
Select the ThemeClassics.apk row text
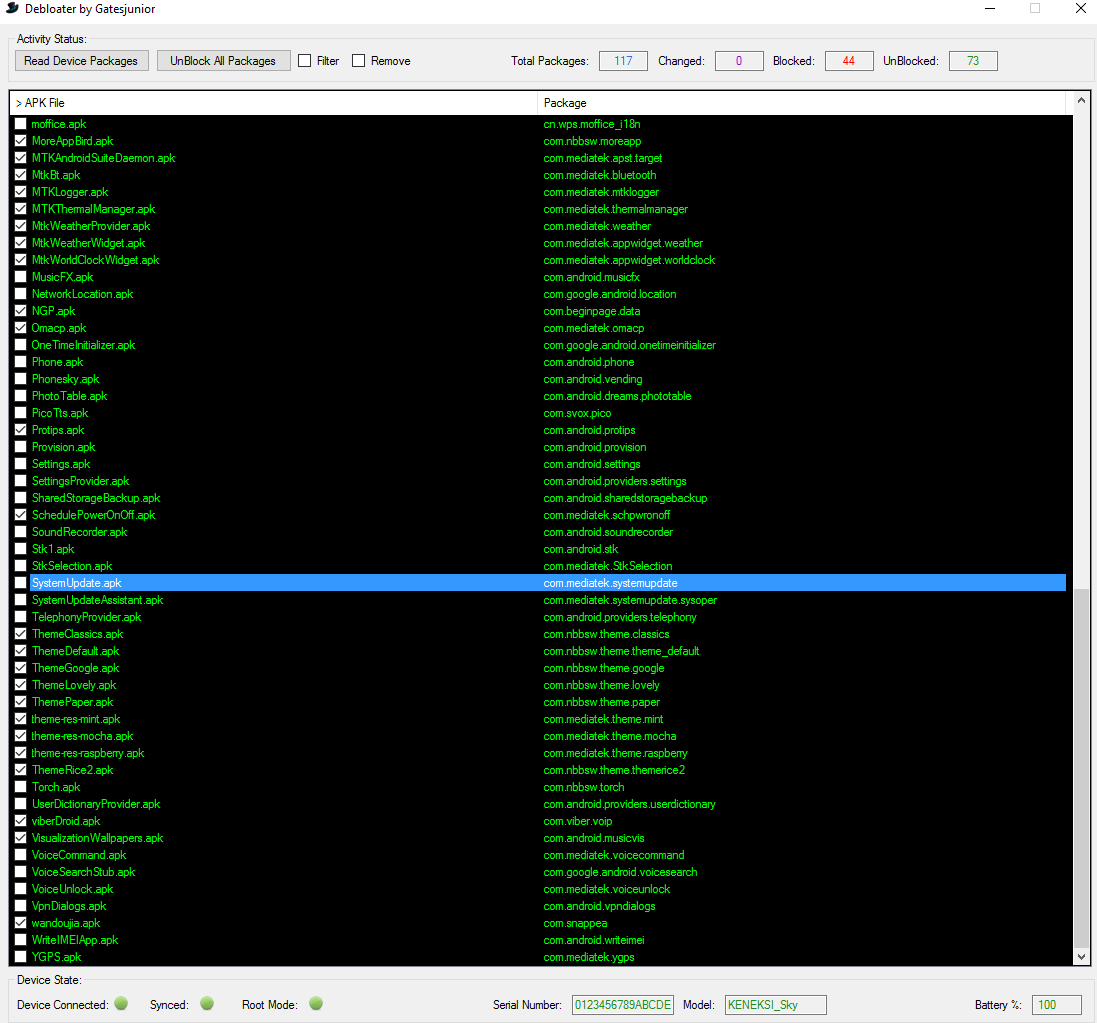(78, 634)
